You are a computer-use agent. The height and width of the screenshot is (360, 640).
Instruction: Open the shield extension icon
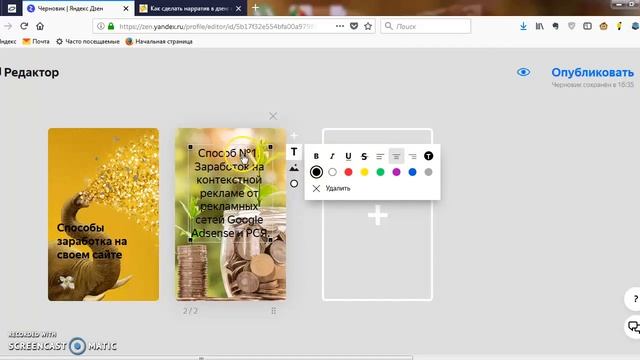(x=571, y=26)
